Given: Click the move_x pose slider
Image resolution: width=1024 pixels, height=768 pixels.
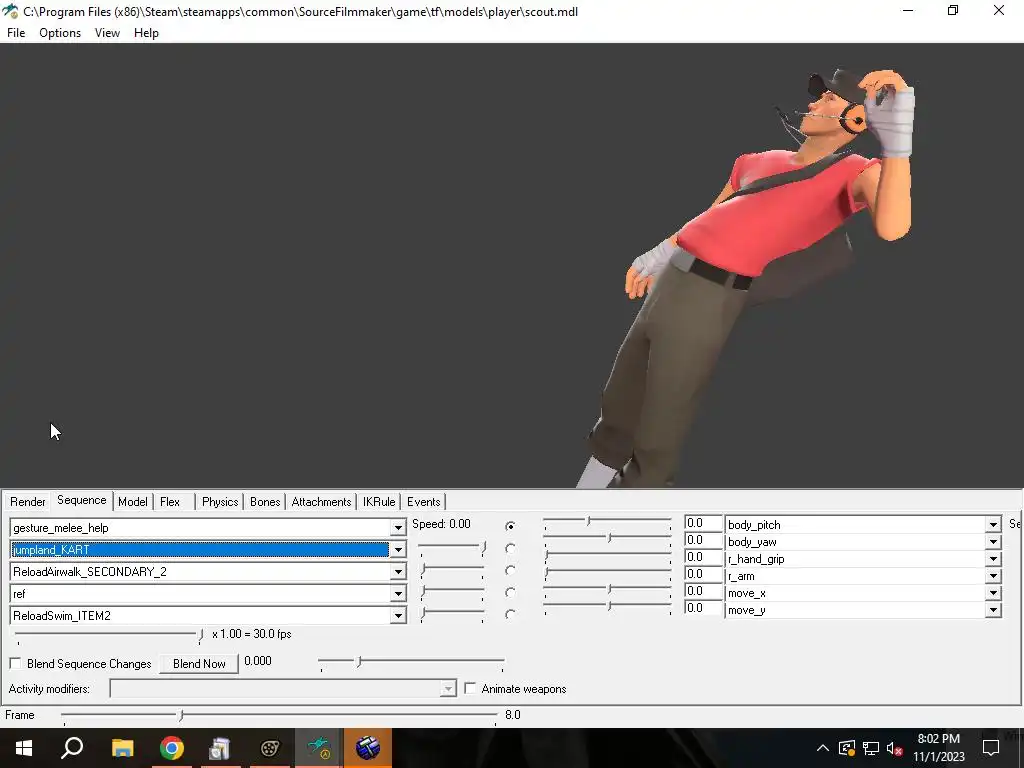Looking at the screenshot, I should (x=607, y=590).
